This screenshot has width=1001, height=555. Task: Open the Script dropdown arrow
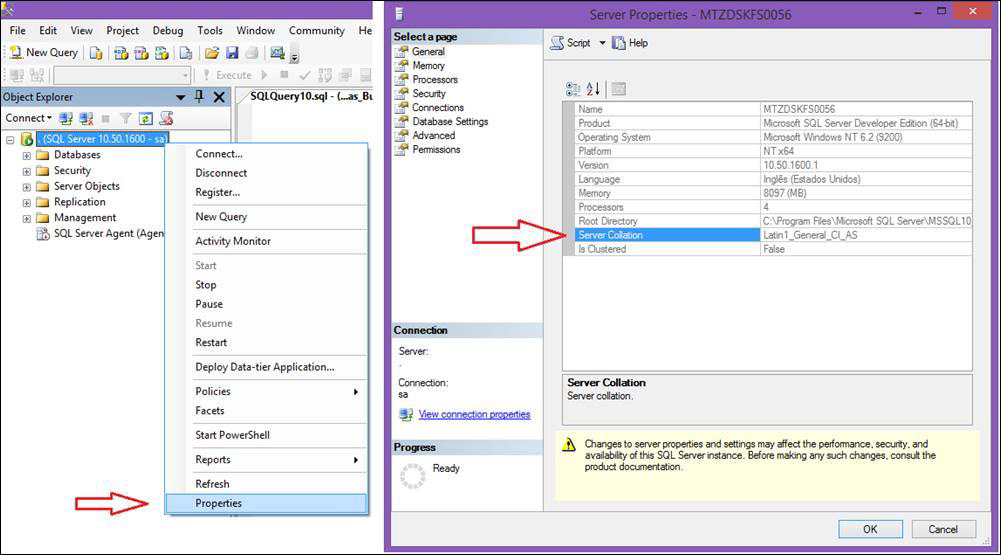click(602, 43)
